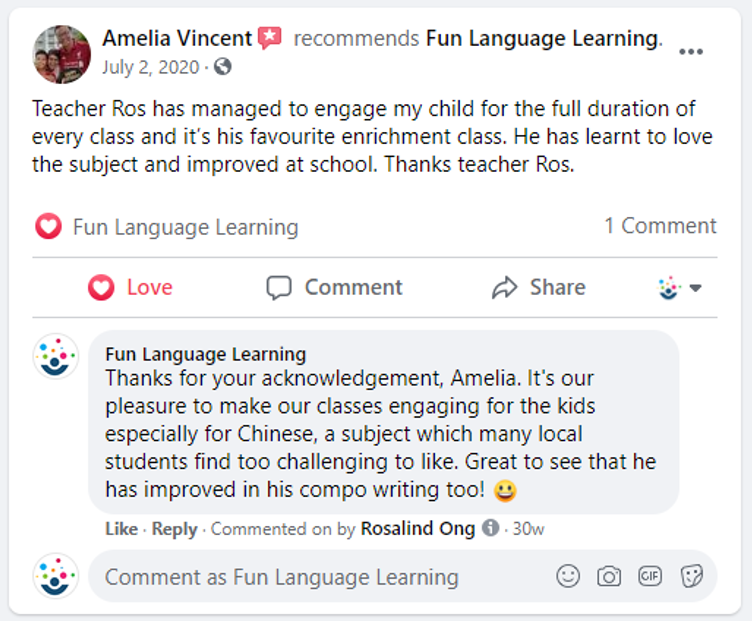752x621 pixels.
Task: Click Amelia Vincent's profile picture thumbnail
Action: click(x=63, y=54)
